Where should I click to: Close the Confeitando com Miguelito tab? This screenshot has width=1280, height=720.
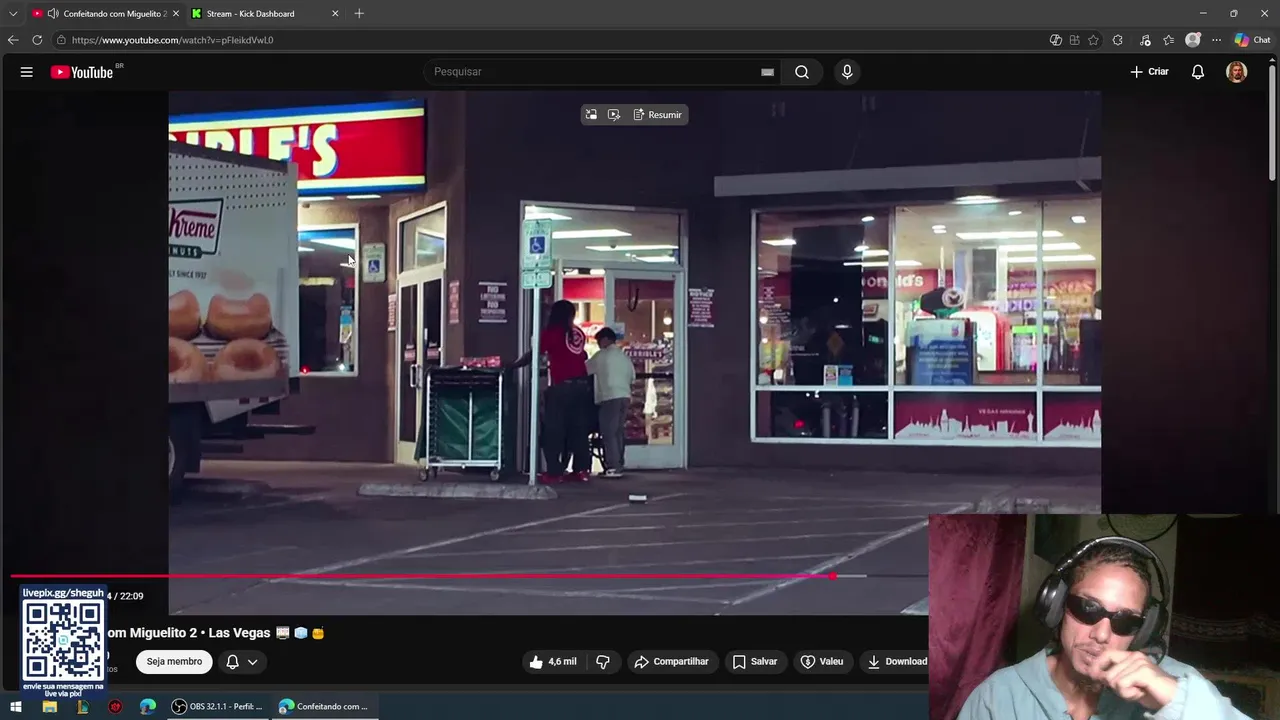[176, 14]
